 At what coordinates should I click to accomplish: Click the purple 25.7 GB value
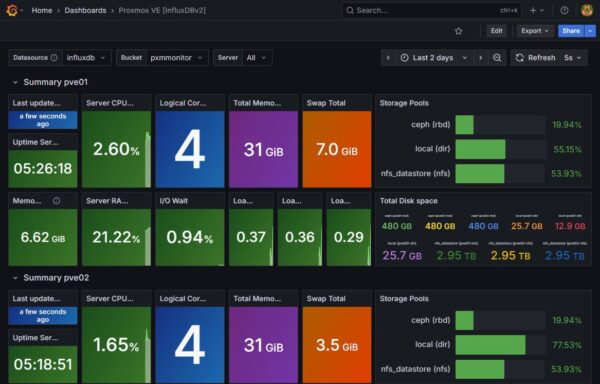[x=402, y=255]
